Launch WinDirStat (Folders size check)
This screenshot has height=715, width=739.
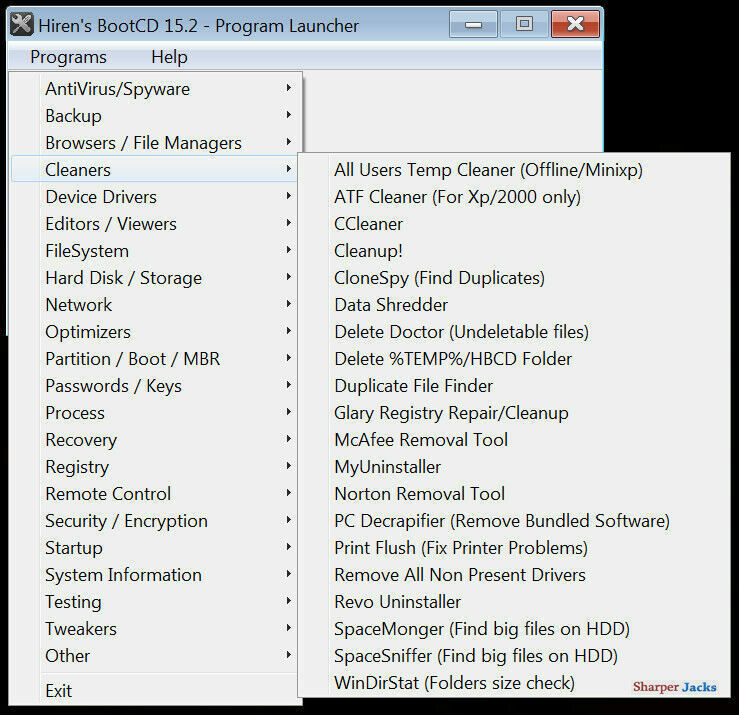point(514,682)
